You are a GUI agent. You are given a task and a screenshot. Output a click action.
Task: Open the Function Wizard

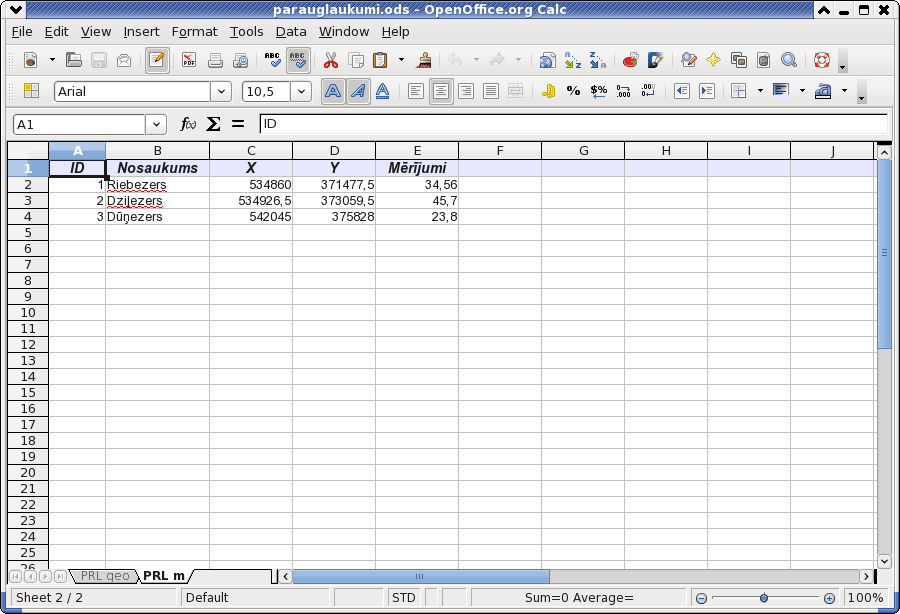(x=188, y=124)
